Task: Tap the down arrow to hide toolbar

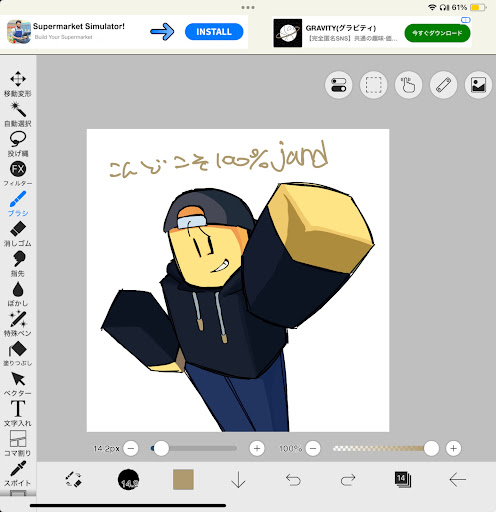Action: click(x=238, y=480)
